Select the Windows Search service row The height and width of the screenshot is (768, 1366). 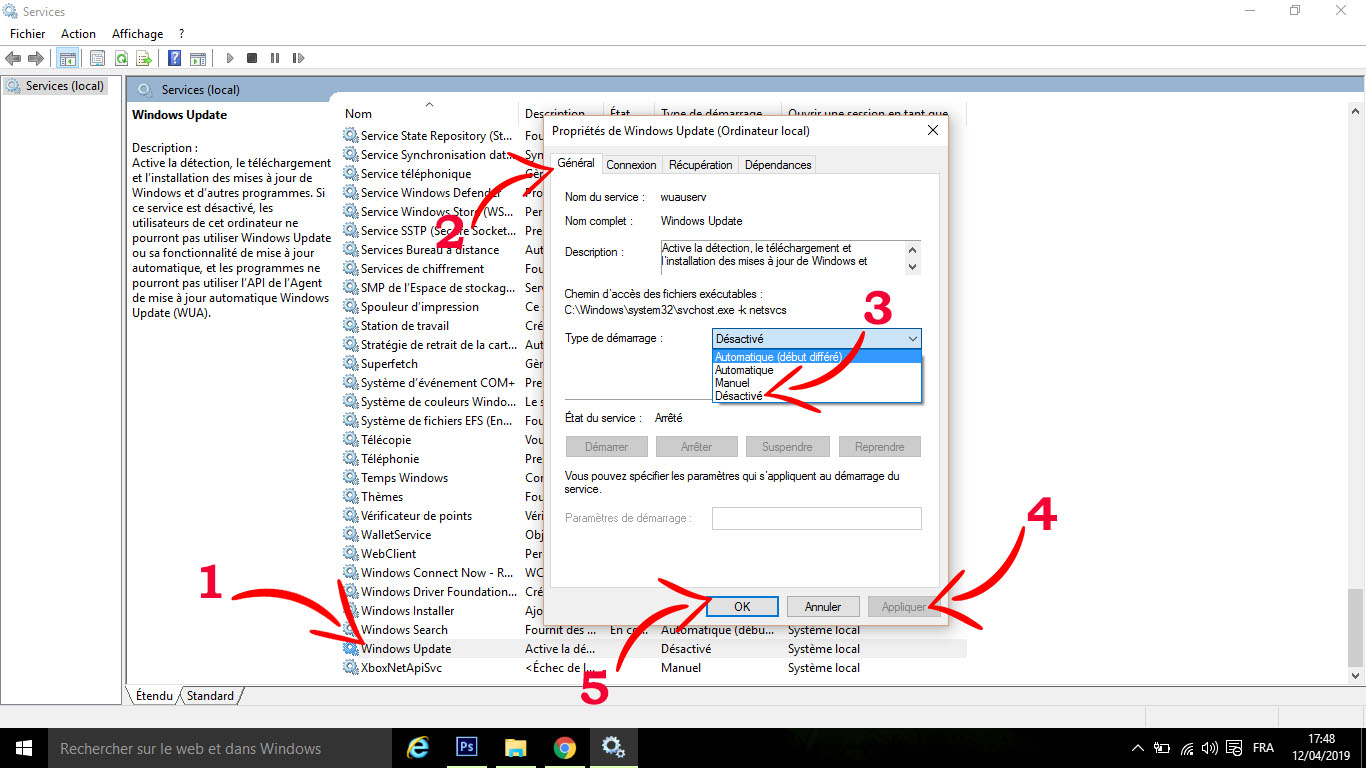click(x=654, y=630)
